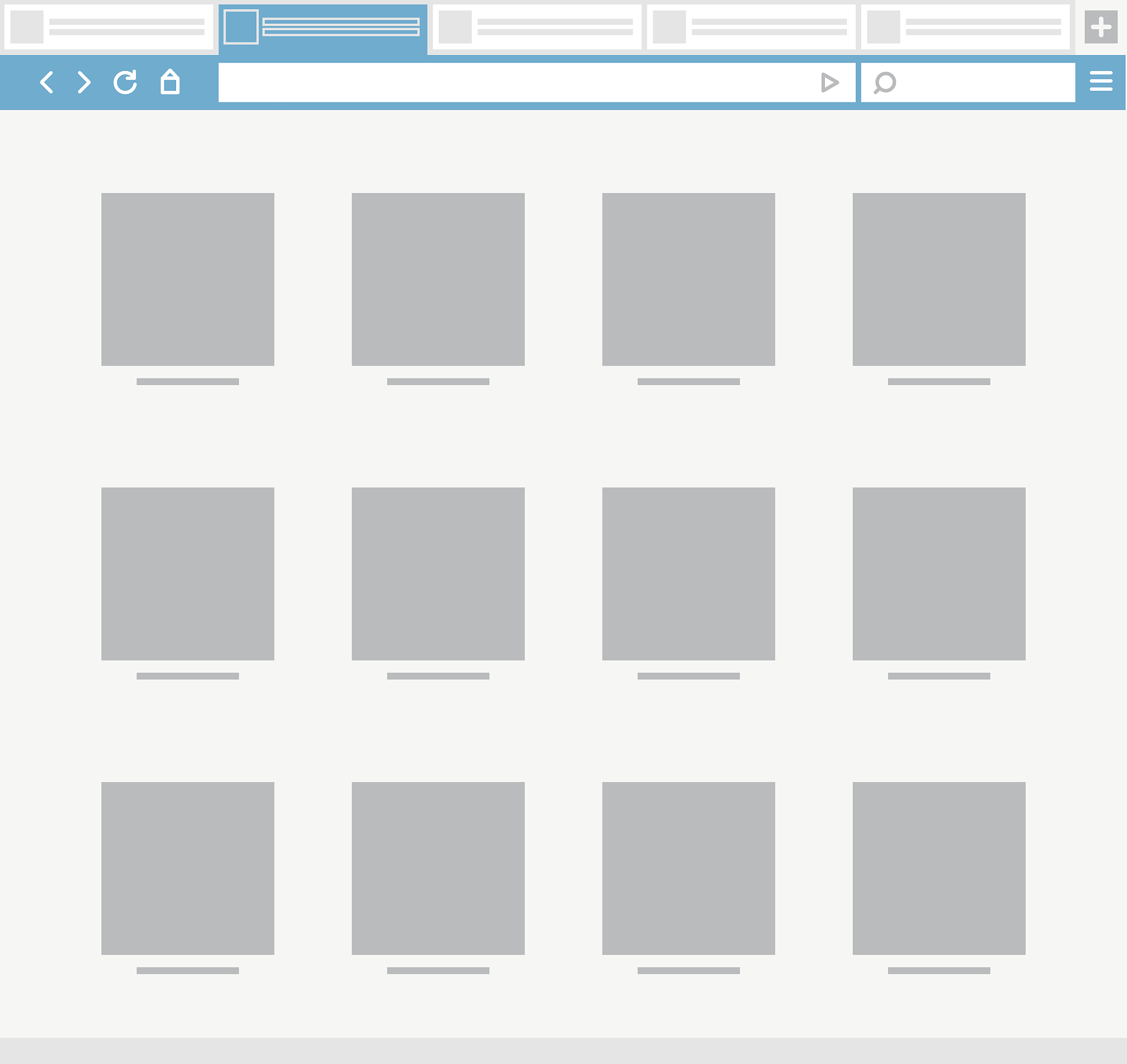Click caption under top-left thumbnail
Image resolution: width=1127 pixels, height=1064 pixels.
pyautogui.click(x=188, y=382)
